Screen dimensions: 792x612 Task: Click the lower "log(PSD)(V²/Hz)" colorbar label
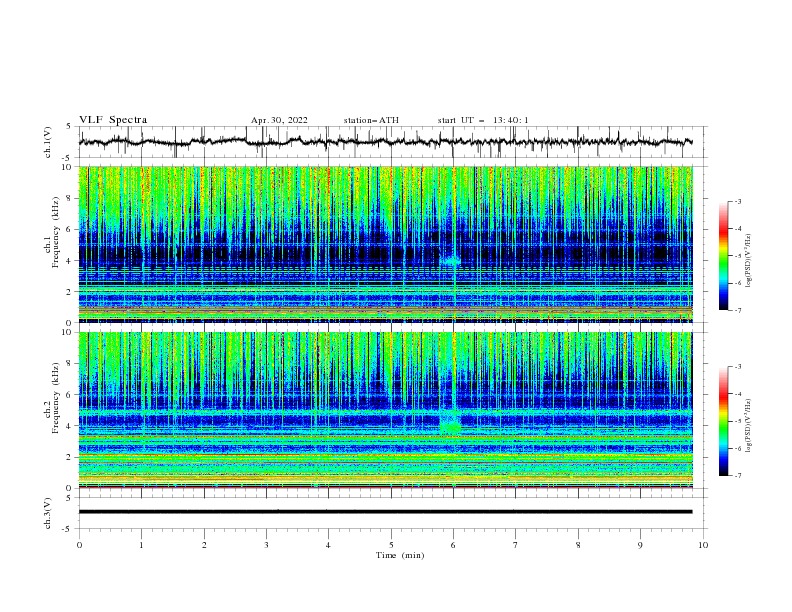(x=748, y=425)
